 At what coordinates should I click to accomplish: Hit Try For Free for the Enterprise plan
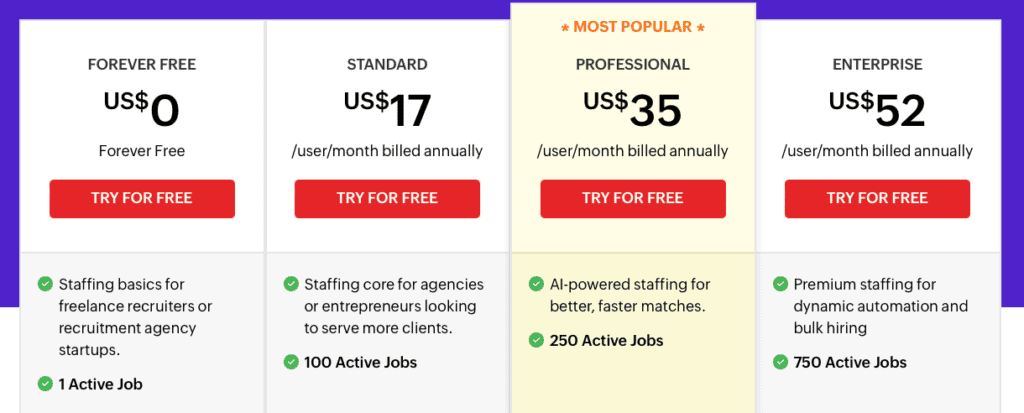(x=877, y=198)
